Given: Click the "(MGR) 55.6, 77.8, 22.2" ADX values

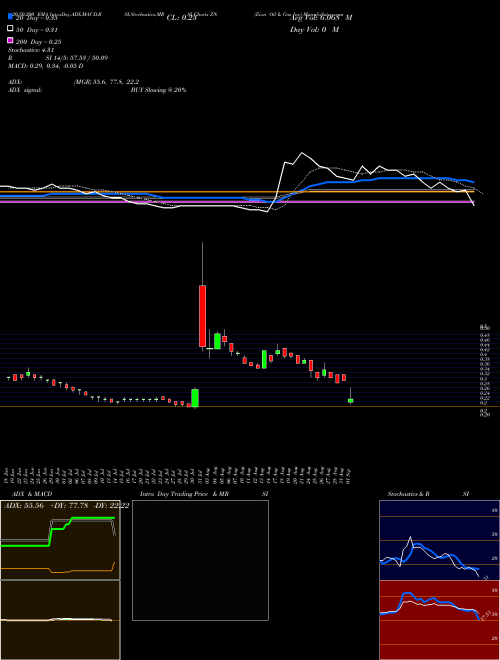Looking at the screenshot, I should tap(106, 82).
